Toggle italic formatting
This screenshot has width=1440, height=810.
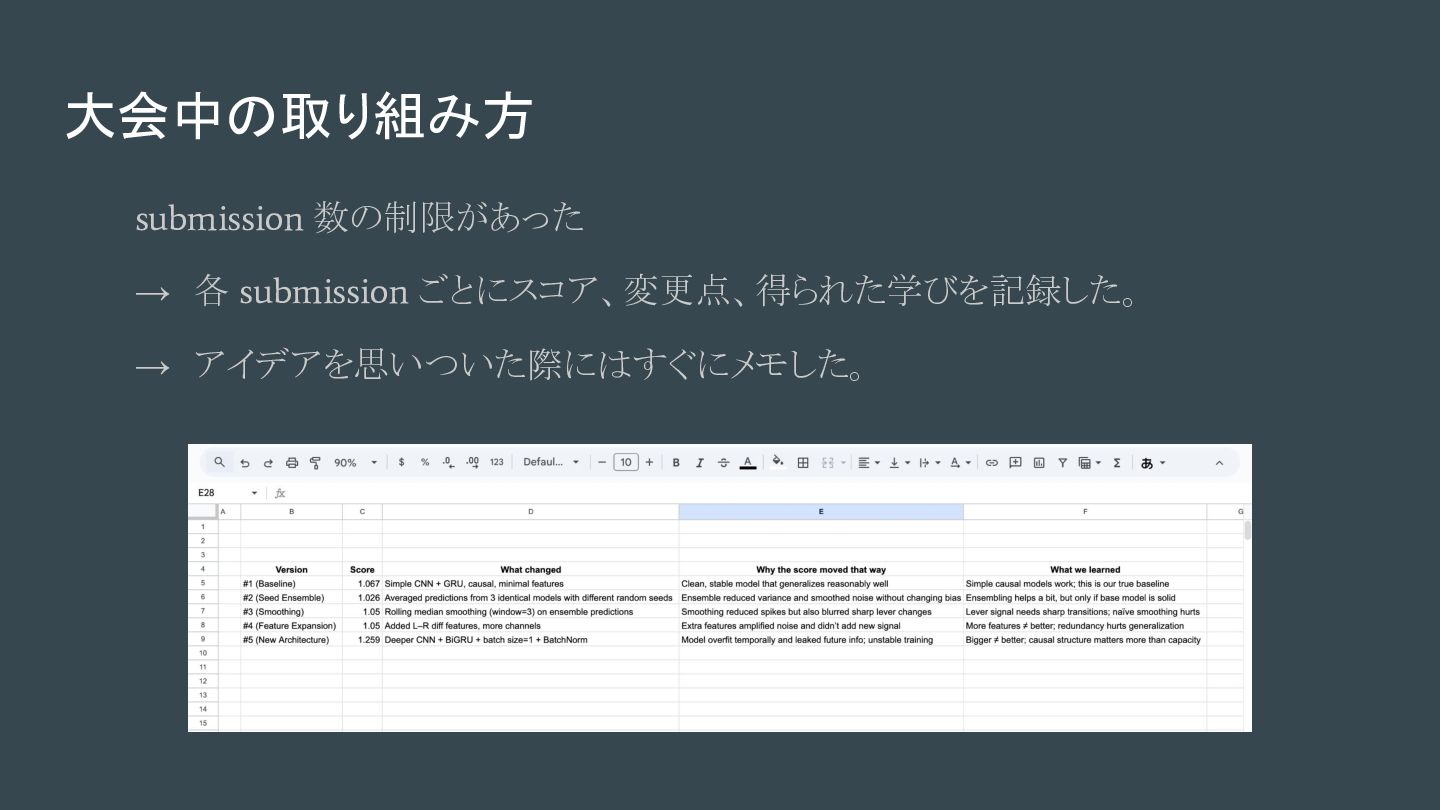pyautogui.click(x=699, y=462)
